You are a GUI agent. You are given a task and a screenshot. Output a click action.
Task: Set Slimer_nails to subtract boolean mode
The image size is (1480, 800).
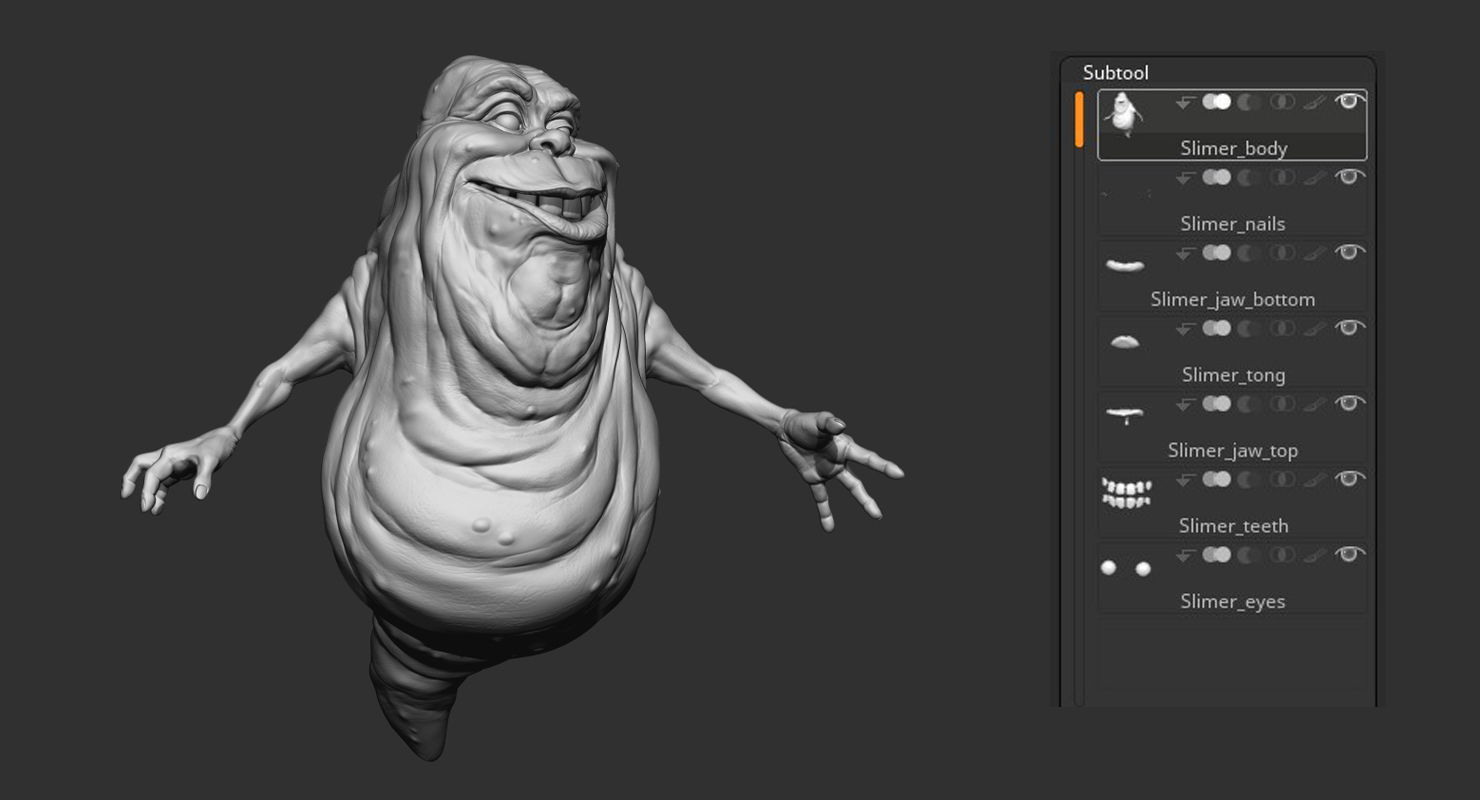point(1249,178)
